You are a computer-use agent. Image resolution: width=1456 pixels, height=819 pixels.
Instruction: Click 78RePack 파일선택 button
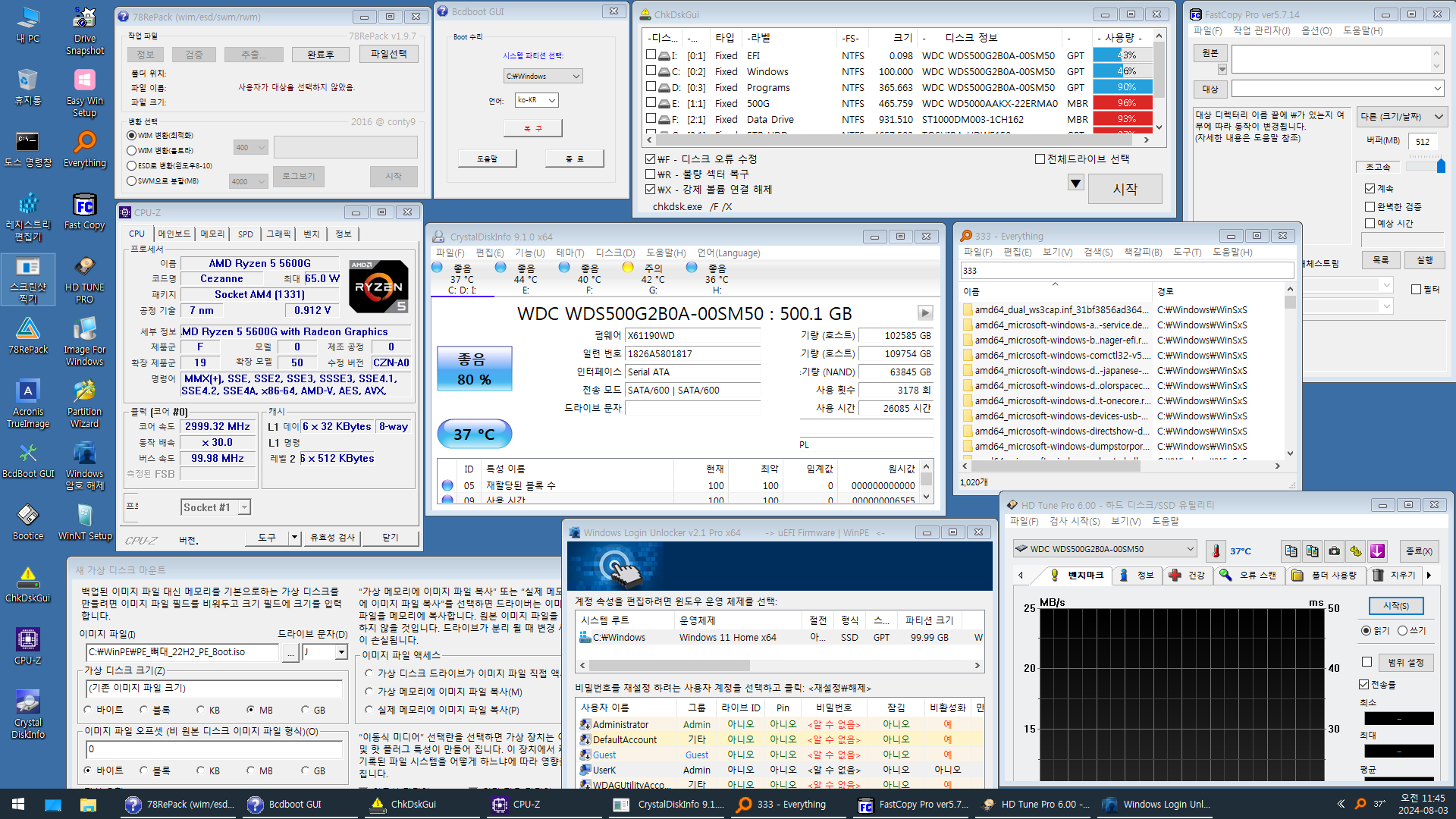point(388,55)
